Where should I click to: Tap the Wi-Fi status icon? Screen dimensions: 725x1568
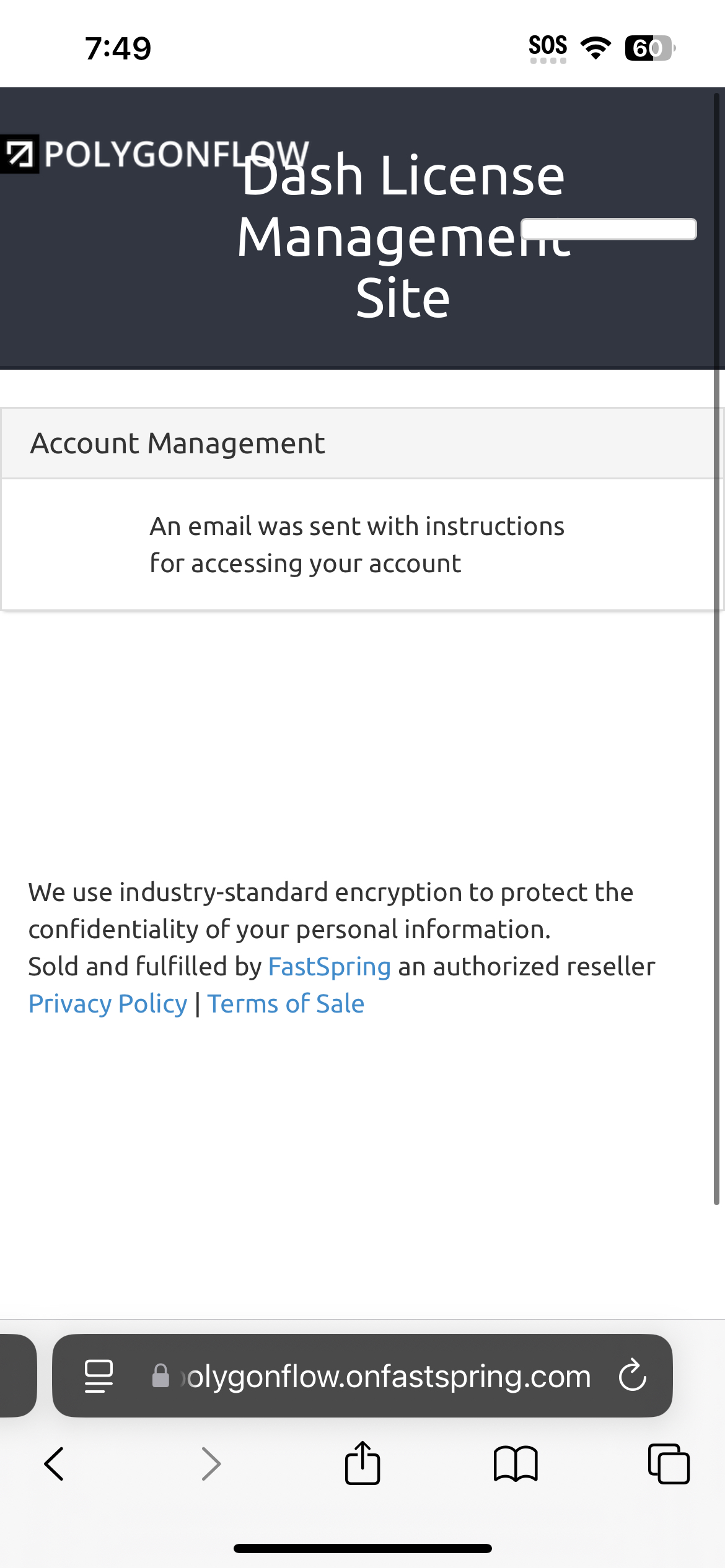tap(595, 48)
